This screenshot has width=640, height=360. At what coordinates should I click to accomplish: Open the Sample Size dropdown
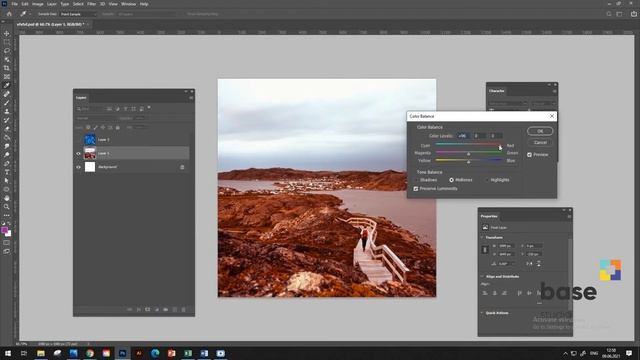click(78, 14)
